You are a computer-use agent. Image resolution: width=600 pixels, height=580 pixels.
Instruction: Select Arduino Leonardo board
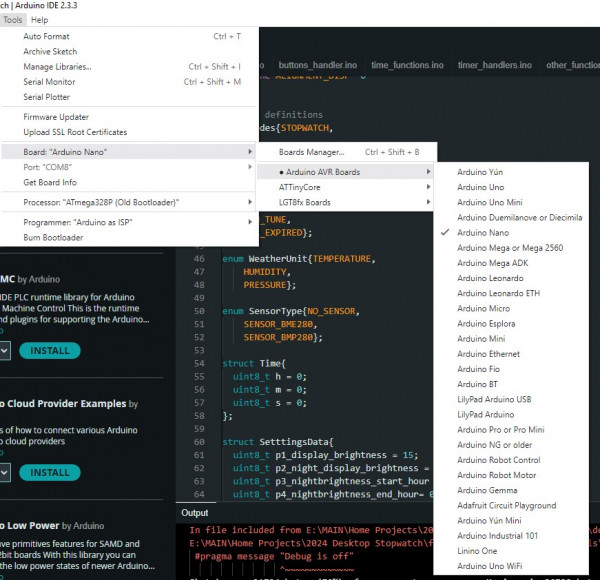tap(511, 278)
